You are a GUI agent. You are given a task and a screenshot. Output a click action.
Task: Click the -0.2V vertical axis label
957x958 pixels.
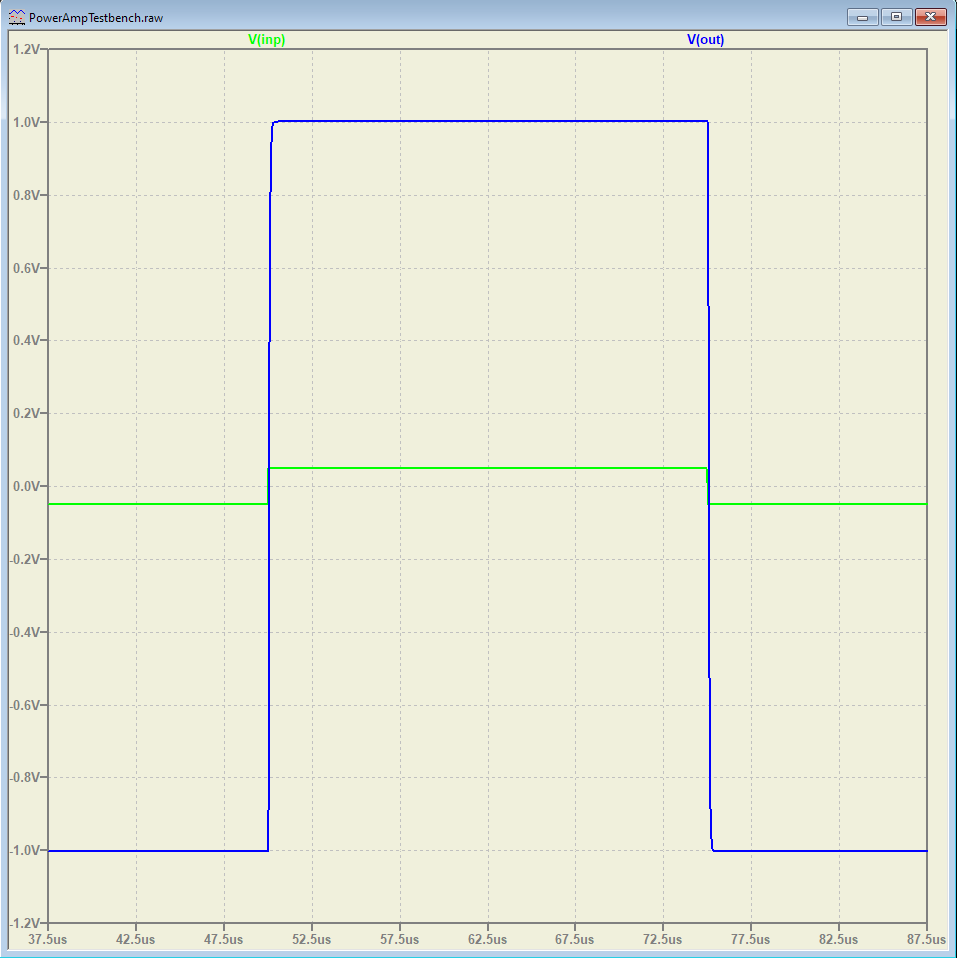(x=24, y=560)
